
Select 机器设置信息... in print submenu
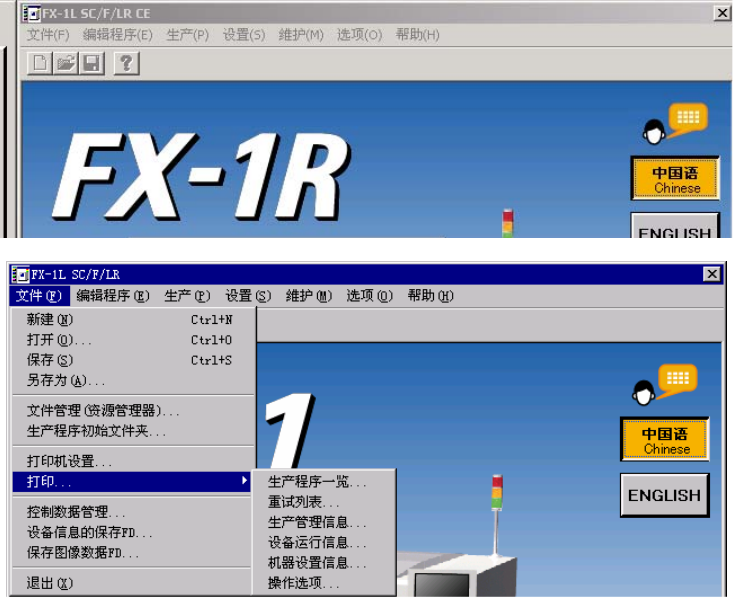click(324, 563)
